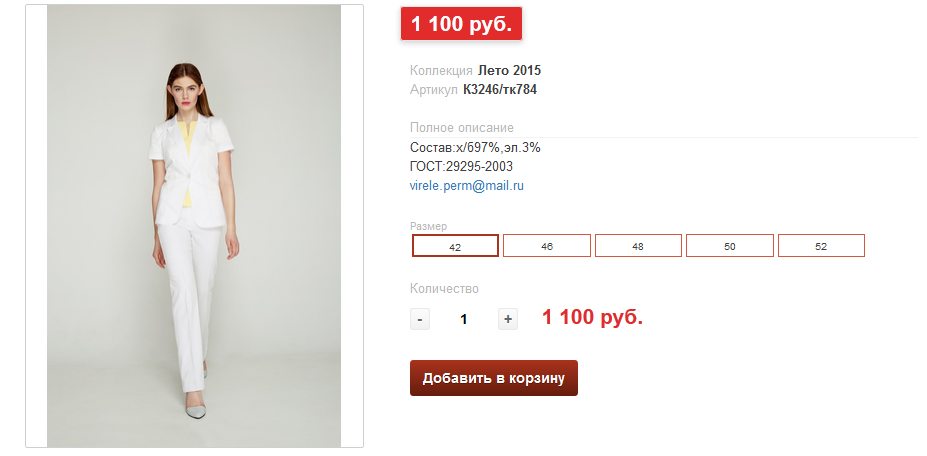Viewport: 927px width, 456px height.
Task: Choose size 52
Action: click(x=821, y=245)
